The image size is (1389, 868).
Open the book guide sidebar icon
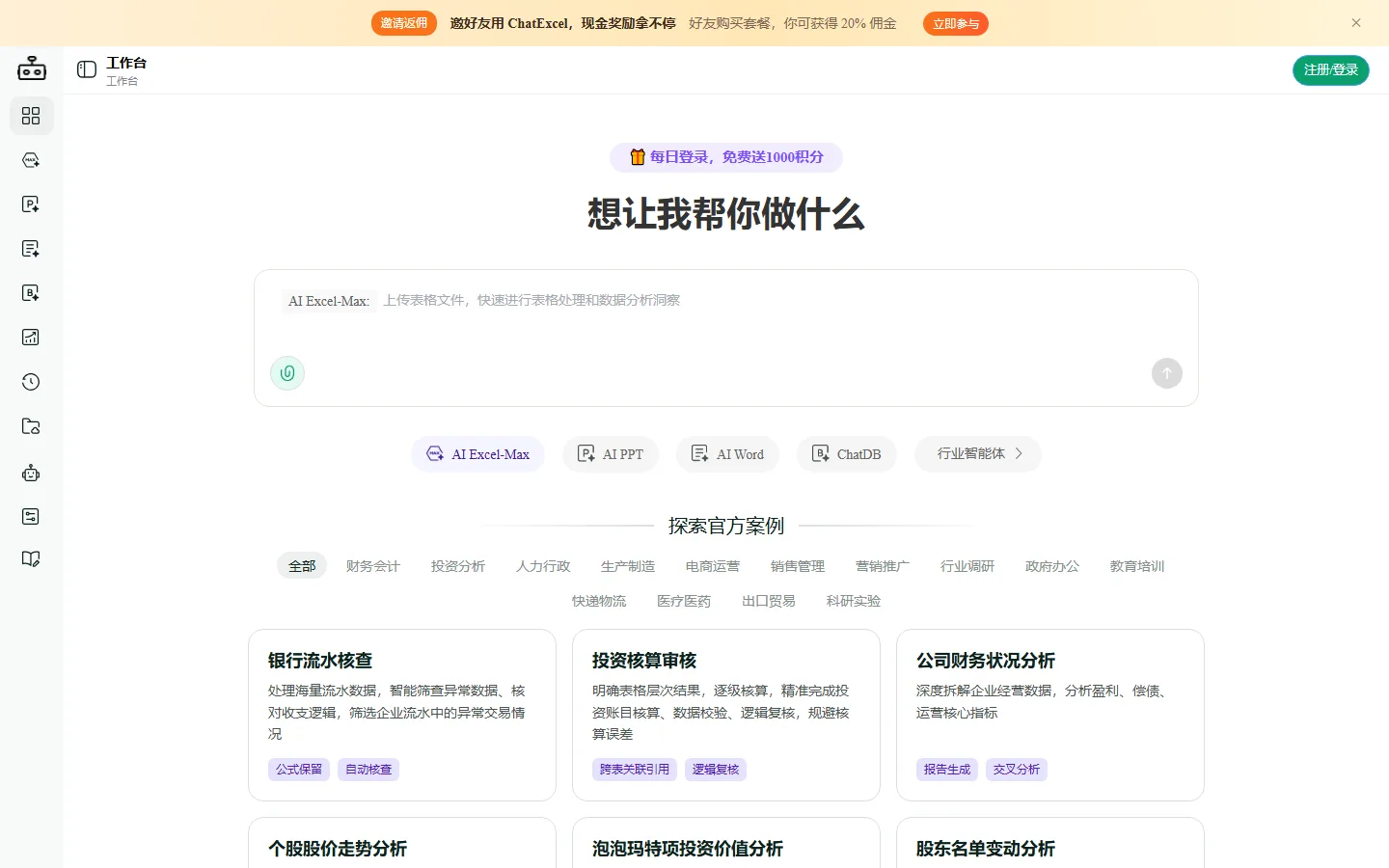[x=31, y=559]
